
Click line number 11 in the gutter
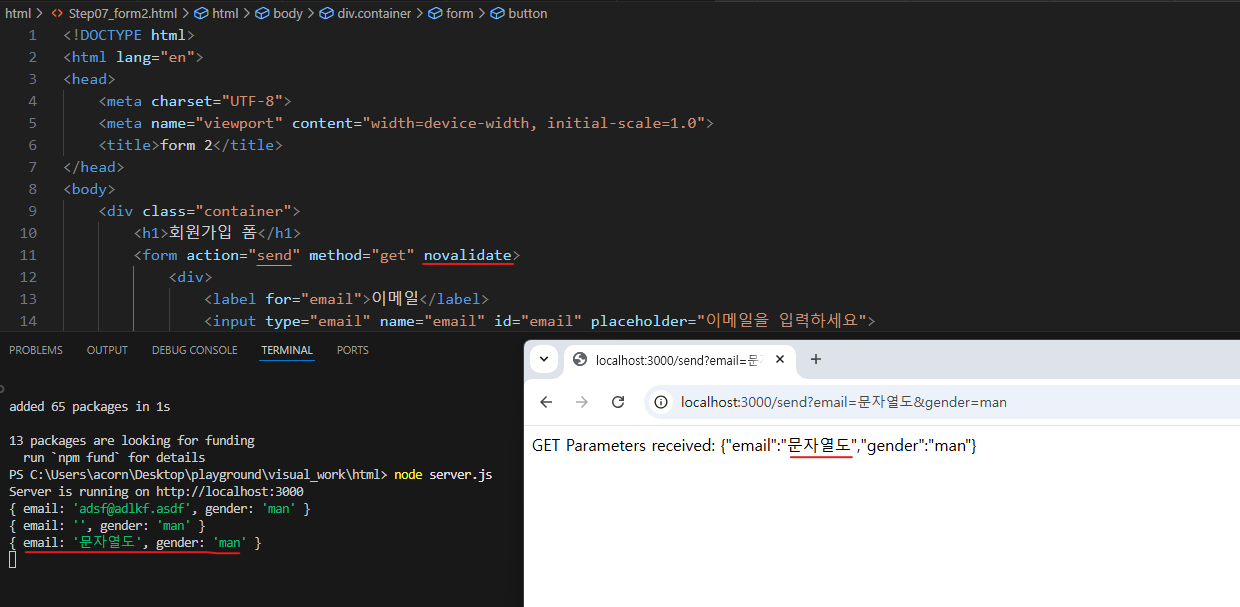click(x=28, y=255)
